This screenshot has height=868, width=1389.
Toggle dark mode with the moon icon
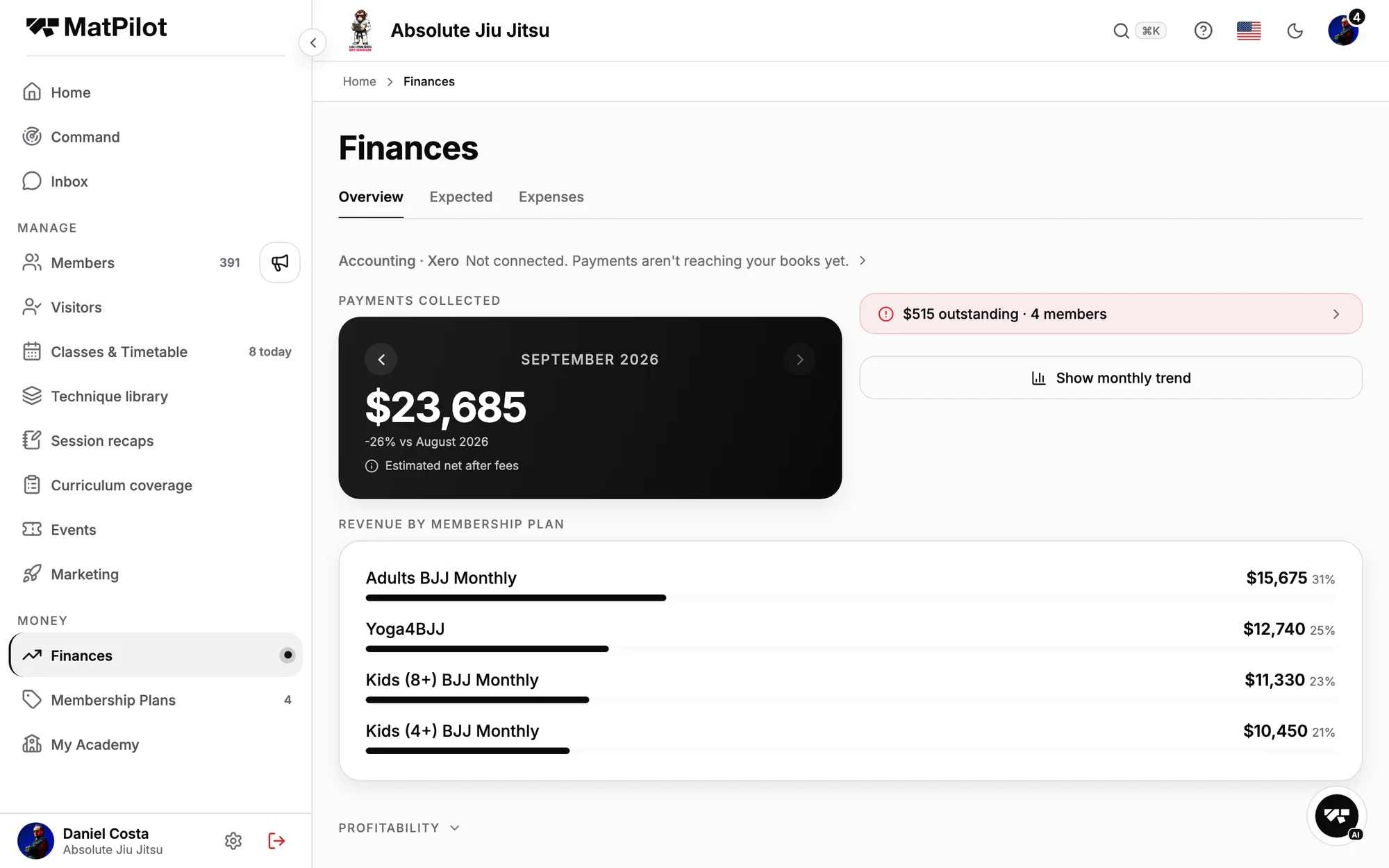1295,31
